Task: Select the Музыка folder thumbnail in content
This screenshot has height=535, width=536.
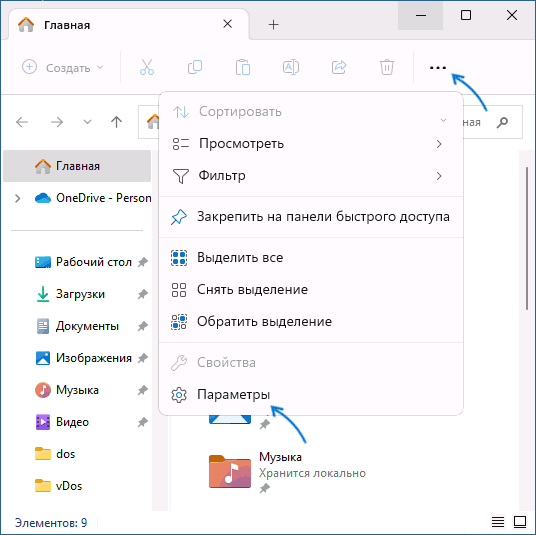Action: 230,471
